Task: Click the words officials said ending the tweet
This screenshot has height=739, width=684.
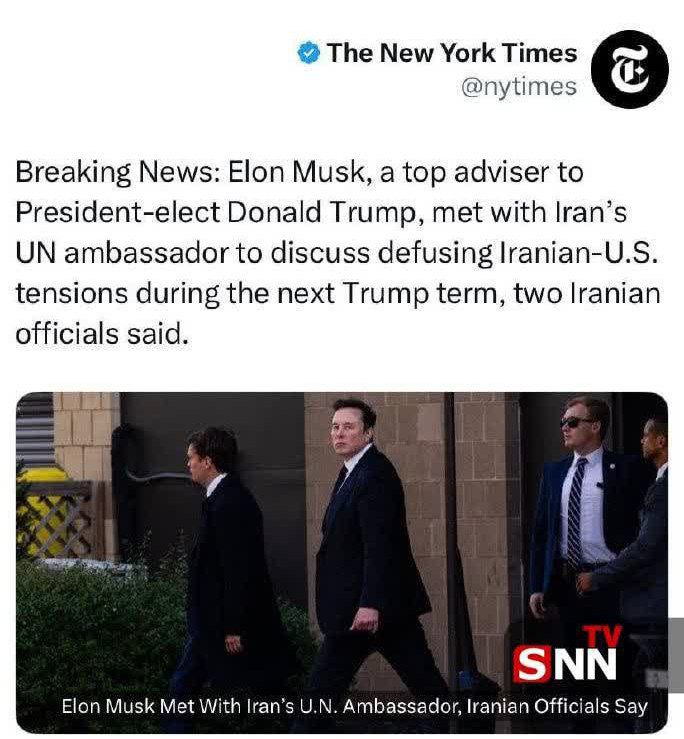Action: pyautogui.click(x=102, y=334)
